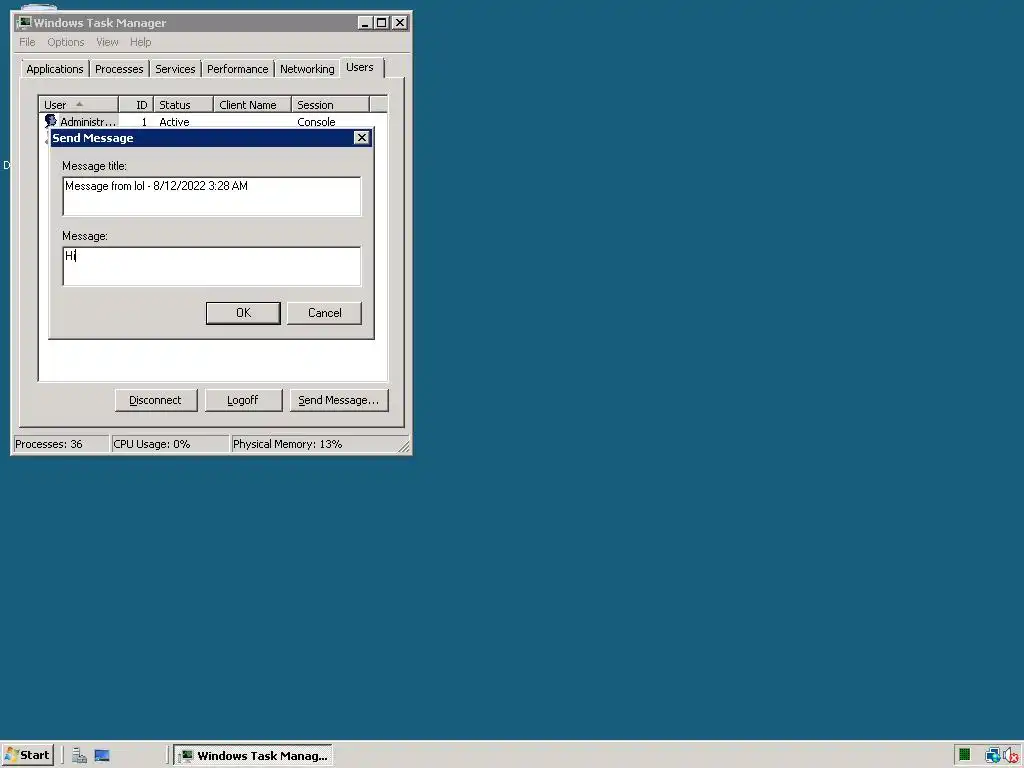Click the Send Message dialog close X
The image size is (1024, 768).
click(361, 138)
